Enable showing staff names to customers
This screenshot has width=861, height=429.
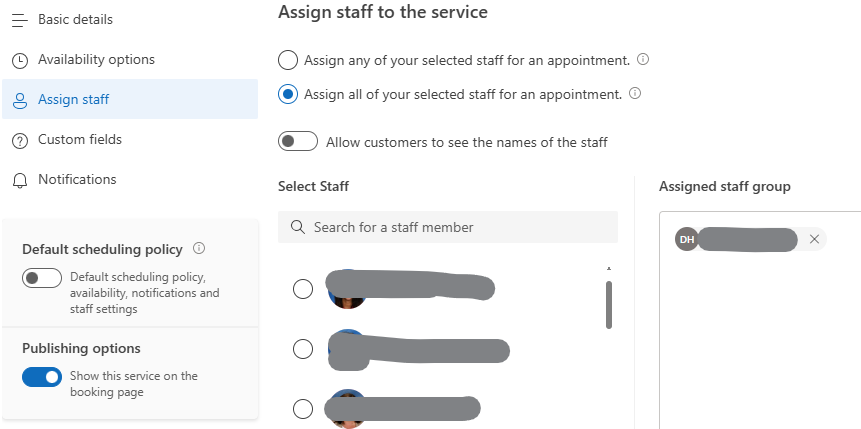[298, 142]
